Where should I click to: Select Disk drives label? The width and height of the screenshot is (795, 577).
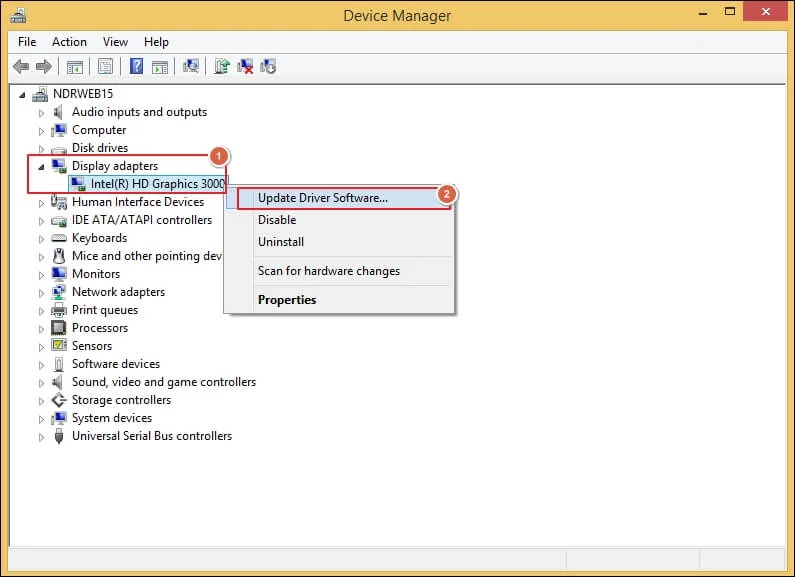(100, 148)
